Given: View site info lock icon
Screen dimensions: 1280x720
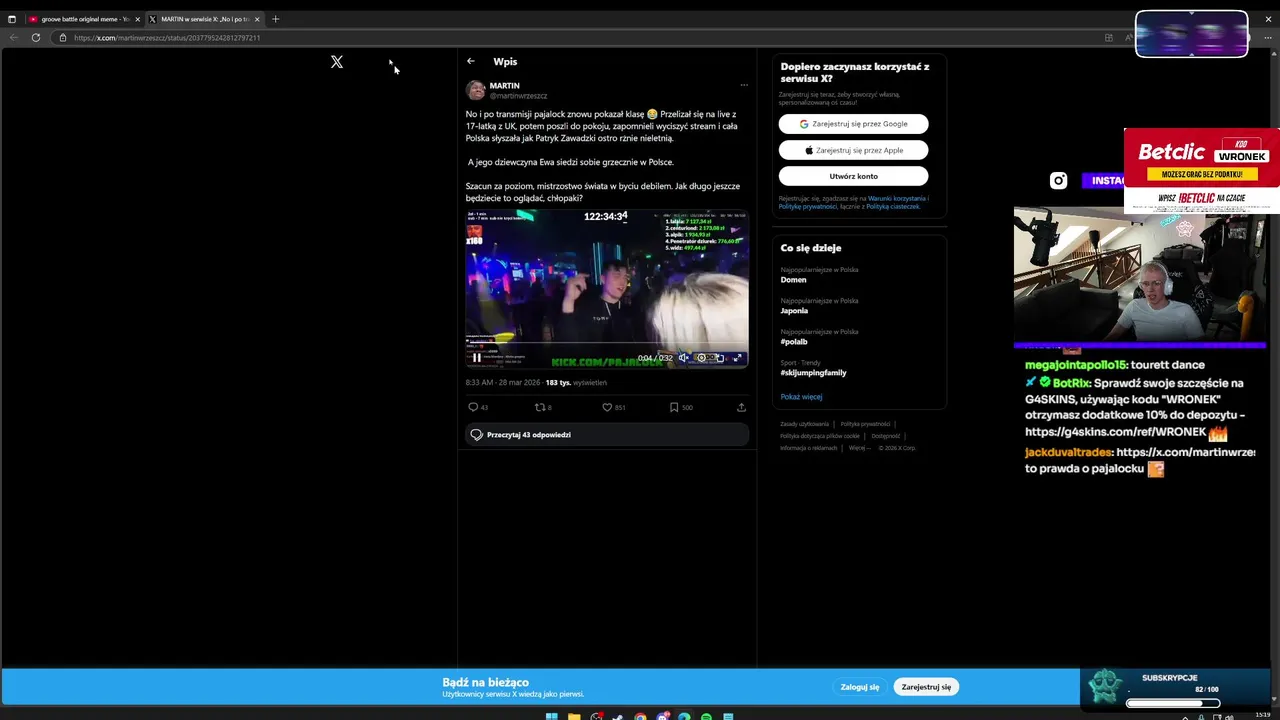Looking at the screenshot, I should [62, 38].
